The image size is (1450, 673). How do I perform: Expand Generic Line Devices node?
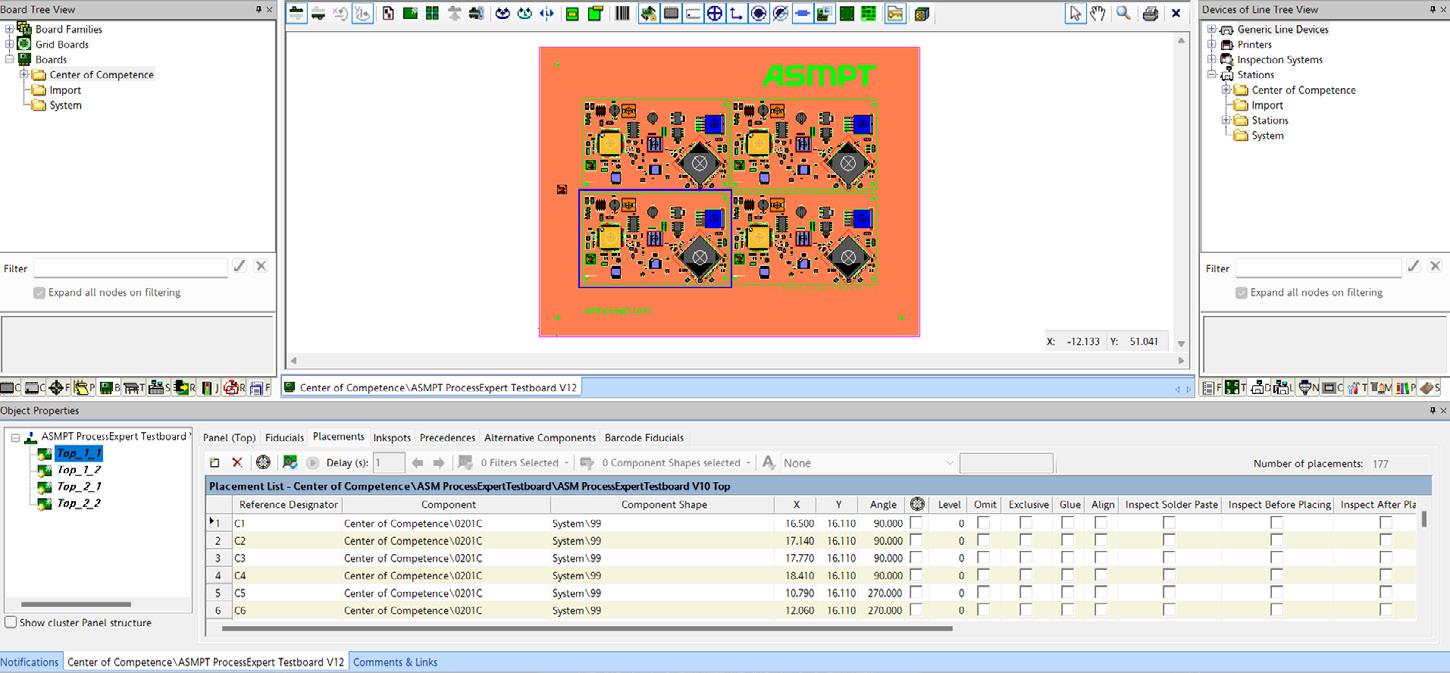1211,29
